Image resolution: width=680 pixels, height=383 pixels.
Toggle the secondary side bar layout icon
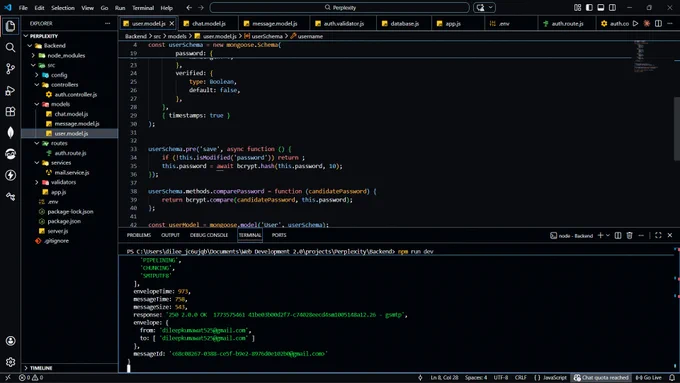[x=612, y=8]
